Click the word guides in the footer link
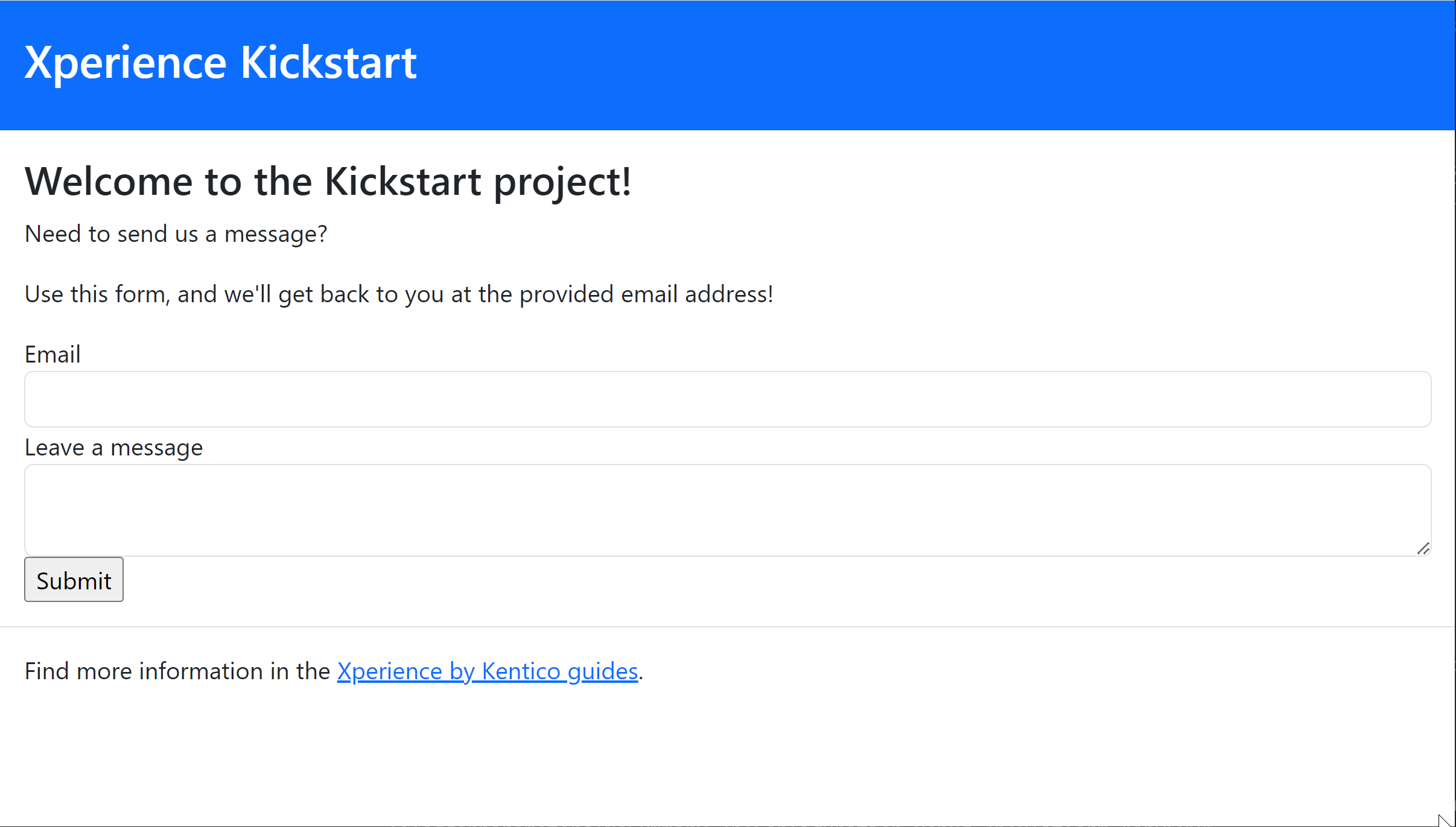 602,671
